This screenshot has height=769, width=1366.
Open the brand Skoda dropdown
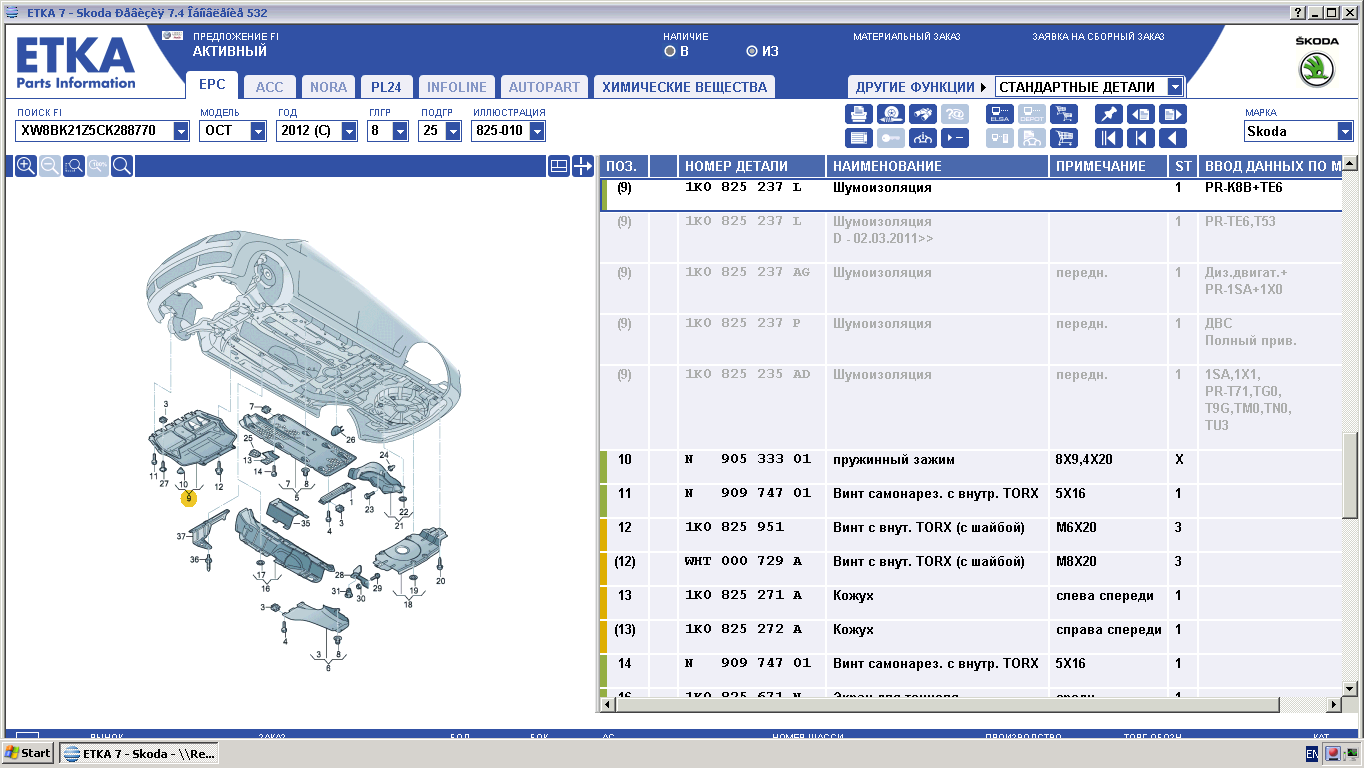tap(1345, 131)
